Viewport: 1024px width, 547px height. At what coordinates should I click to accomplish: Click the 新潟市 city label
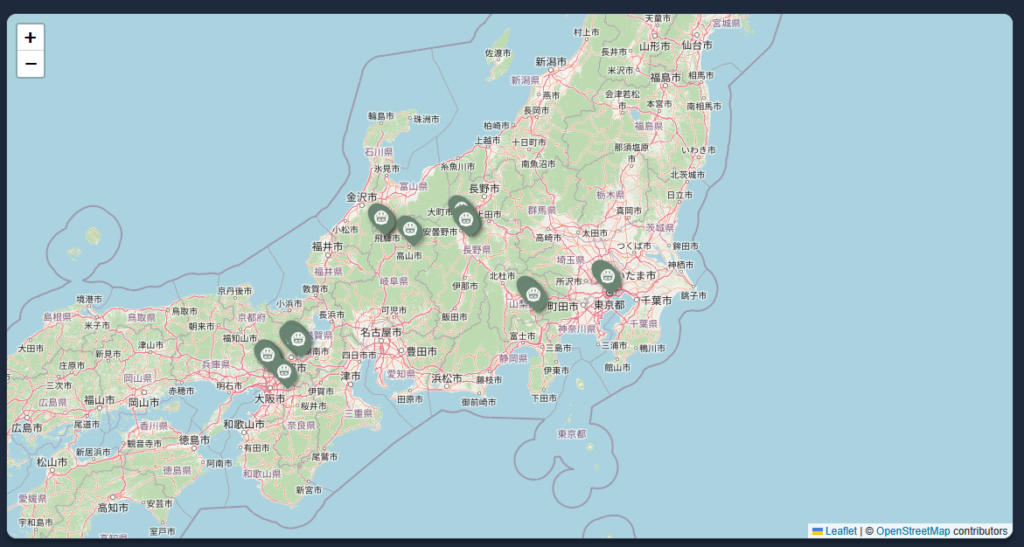coord(551,61)
